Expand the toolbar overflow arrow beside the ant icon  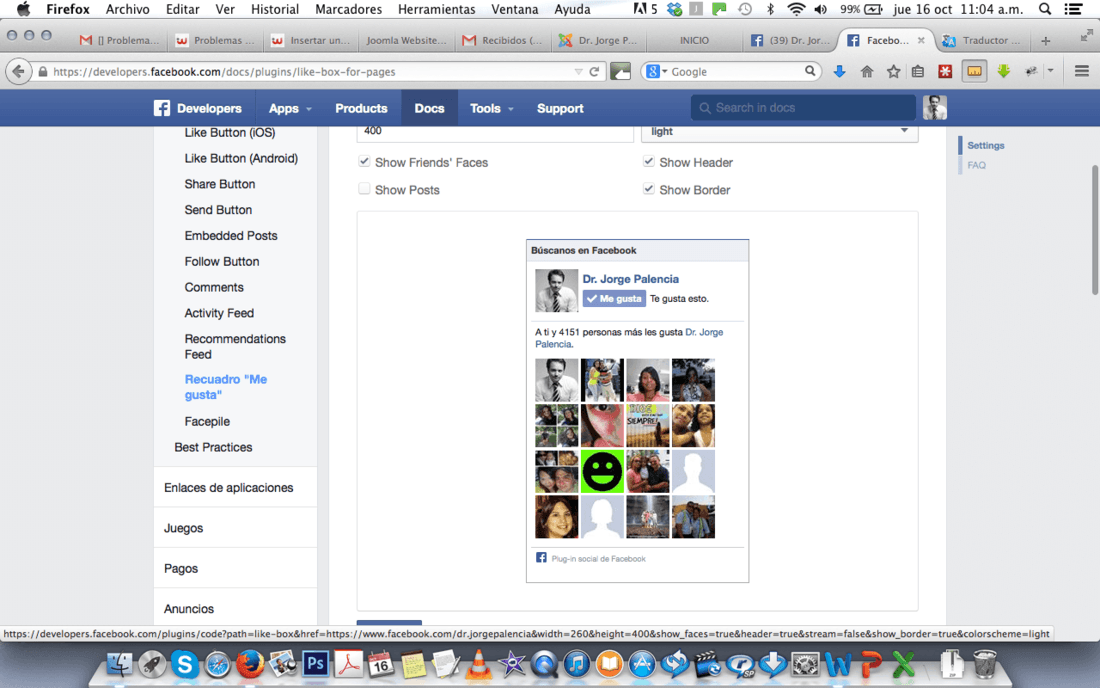[x=1050, y=71]
